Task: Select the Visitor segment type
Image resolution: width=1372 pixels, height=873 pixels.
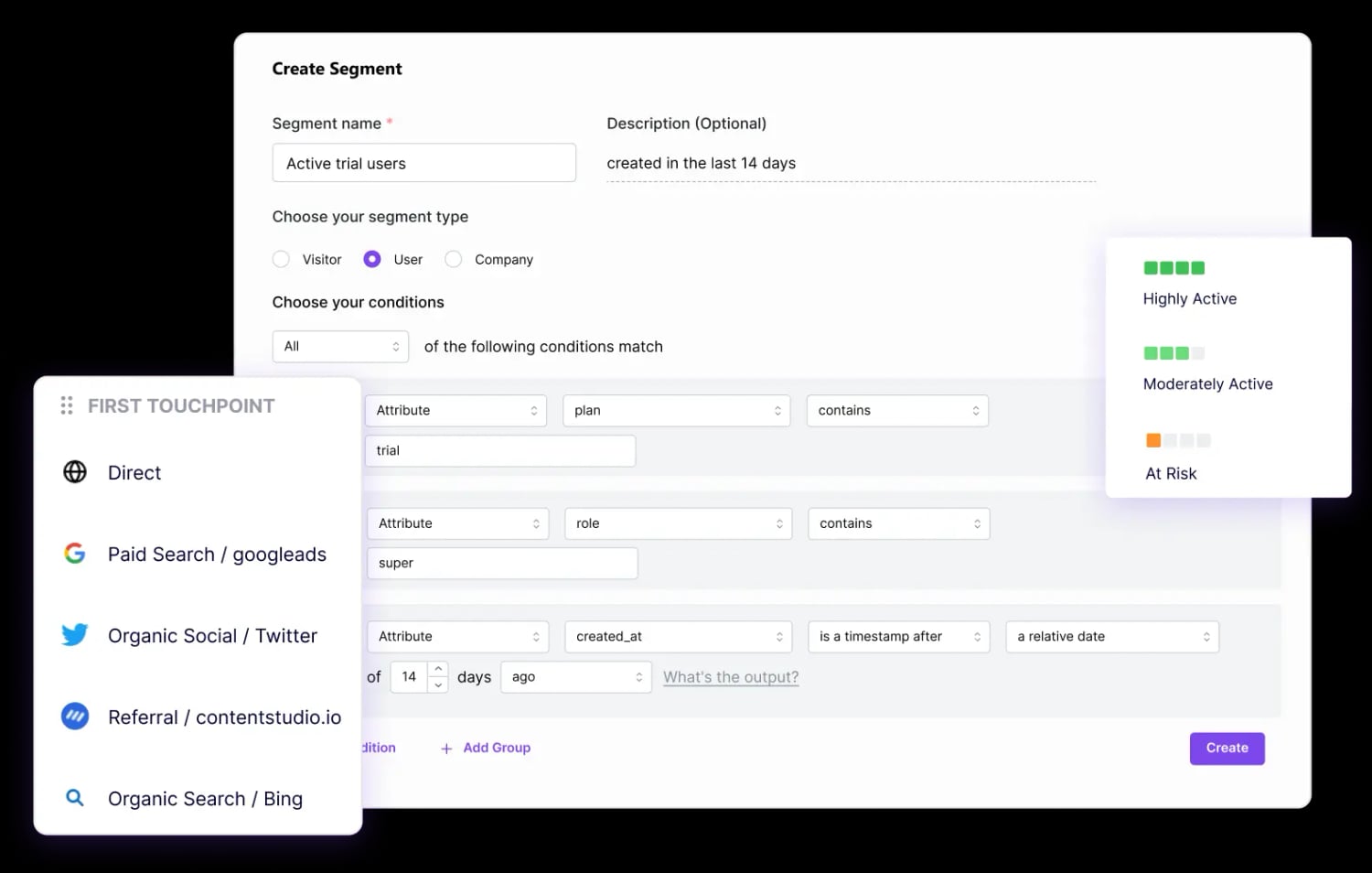Action: pos(281,259)
